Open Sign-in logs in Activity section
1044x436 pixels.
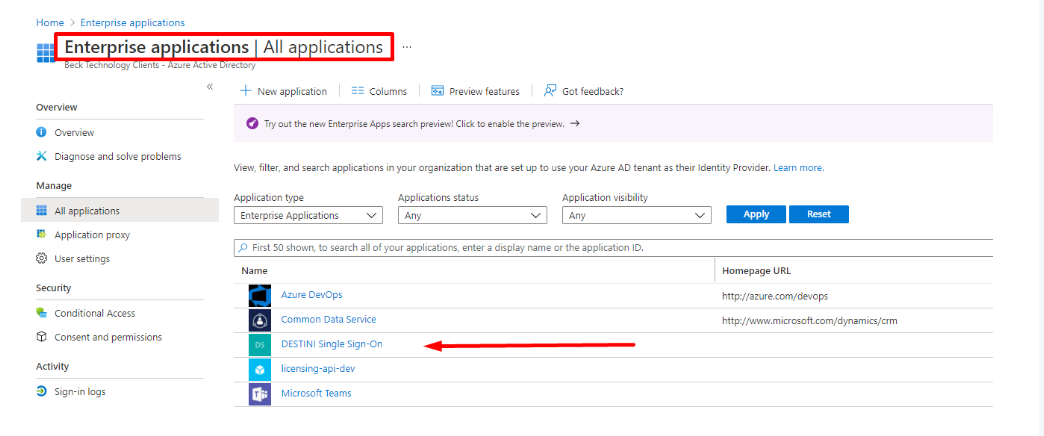(80, 392)
